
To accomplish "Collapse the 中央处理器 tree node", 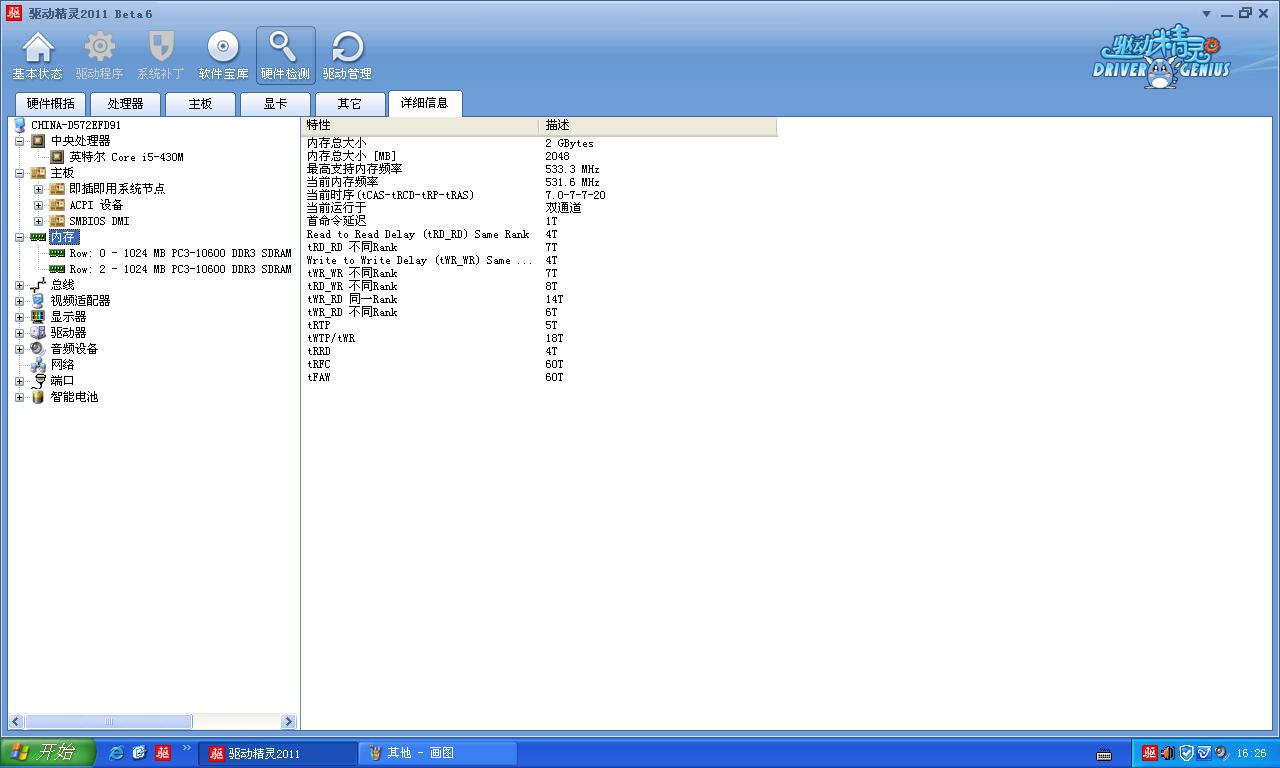I will click(19, 141).
